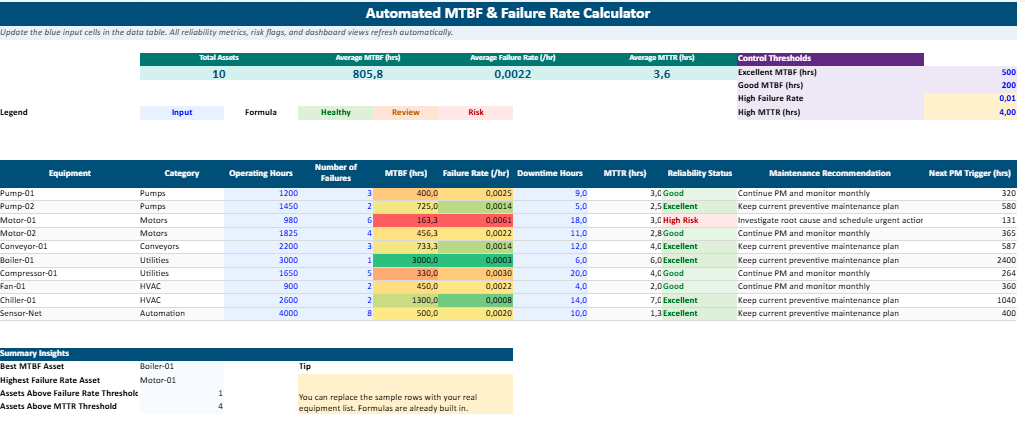Select the pink Risk legend swatch
Screen dimensions: 1025x423
[x=476, y=112]
